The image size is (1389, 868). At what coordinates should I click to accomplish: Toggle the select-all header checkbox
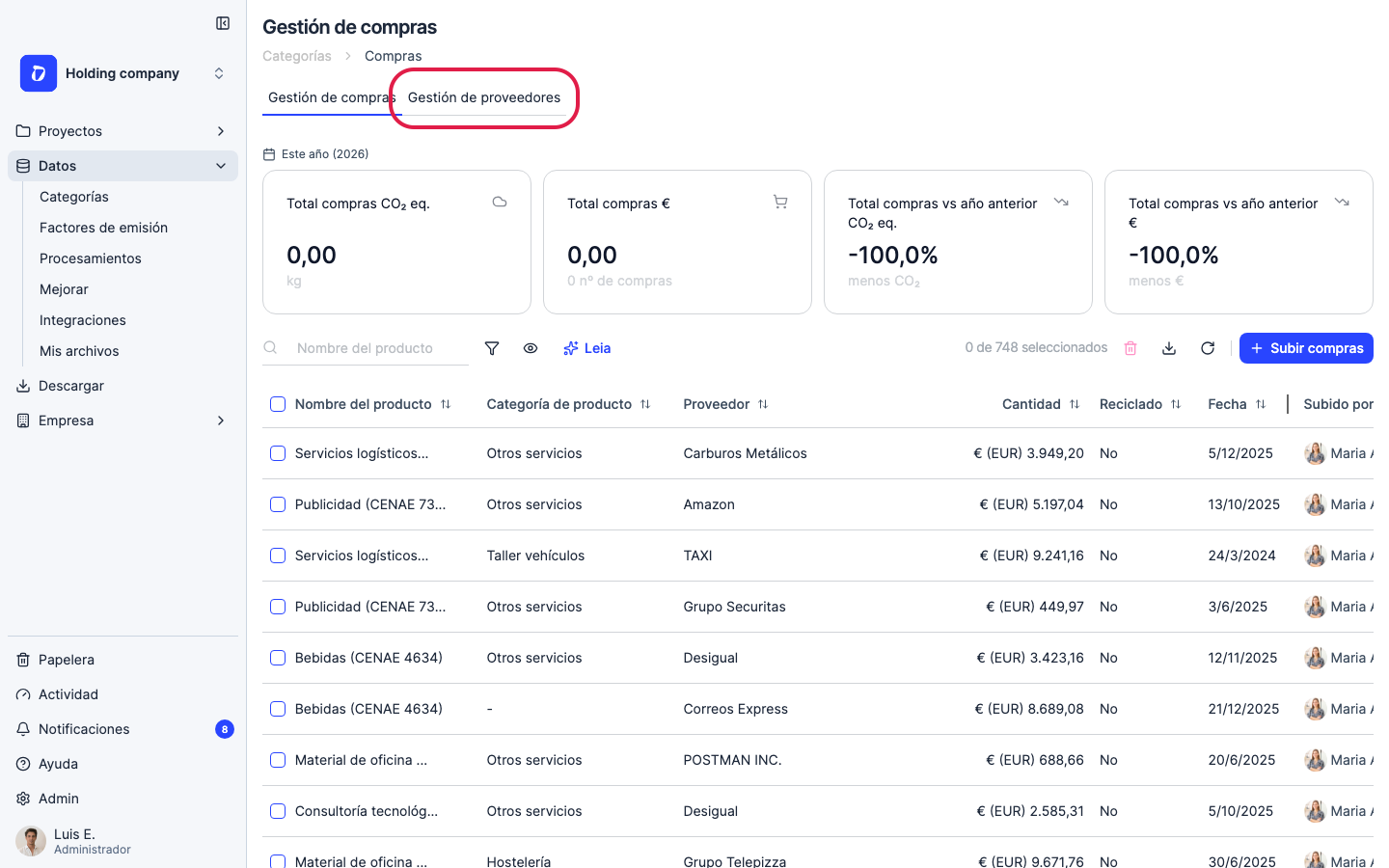[278, 404]
